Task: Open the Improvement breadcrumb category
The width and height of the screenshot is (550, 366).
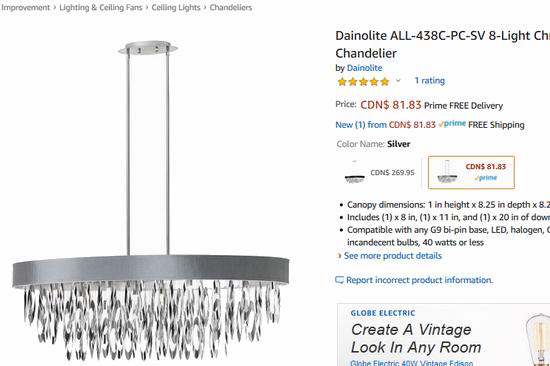Action: click(25, 7)
